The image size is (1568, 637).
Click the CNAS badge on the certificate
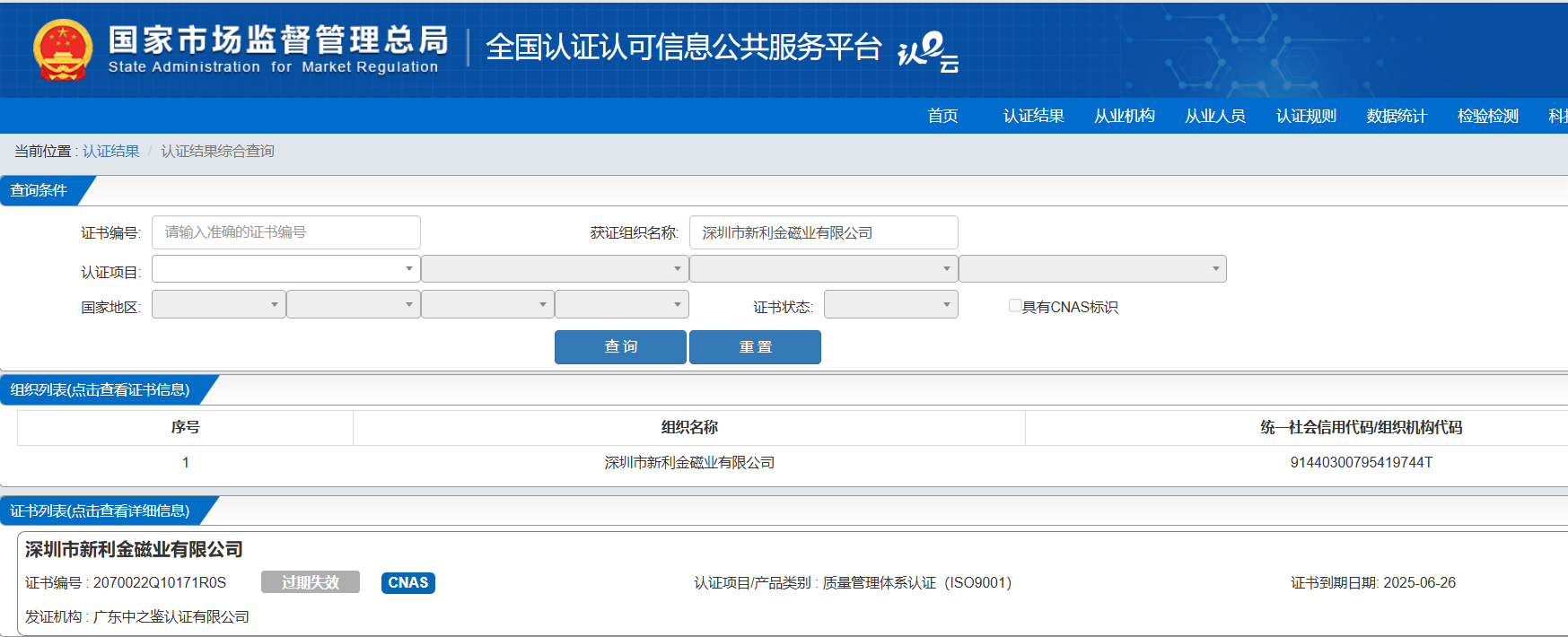(408, 582)
